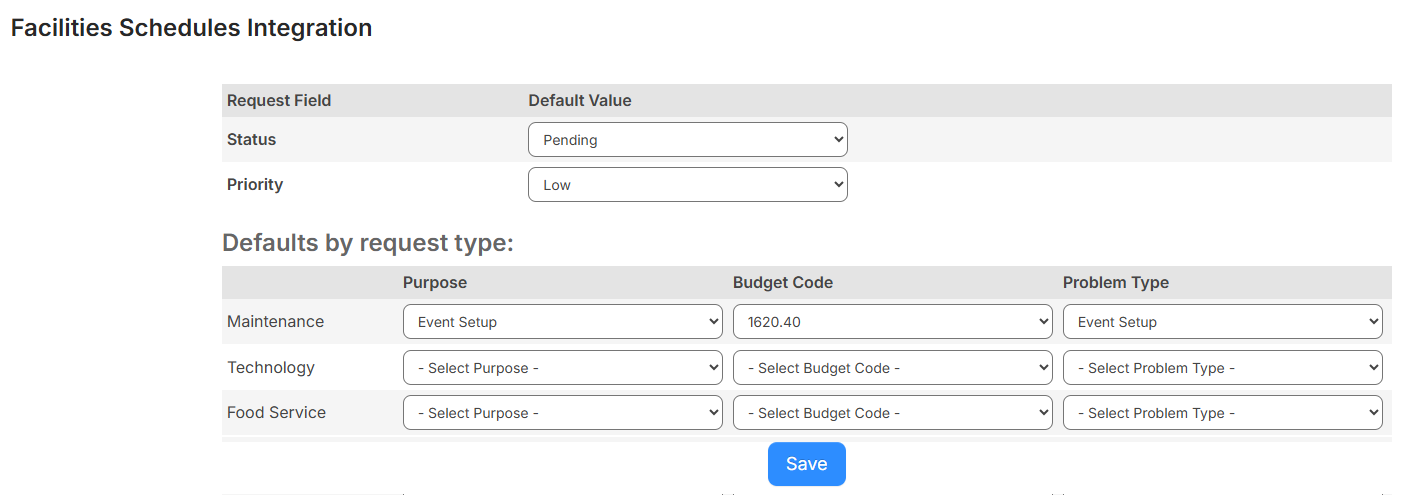Click the 'Defaults by request type:' heading
The height and width of the screenshot is (495, 1420).
[367, 243]
